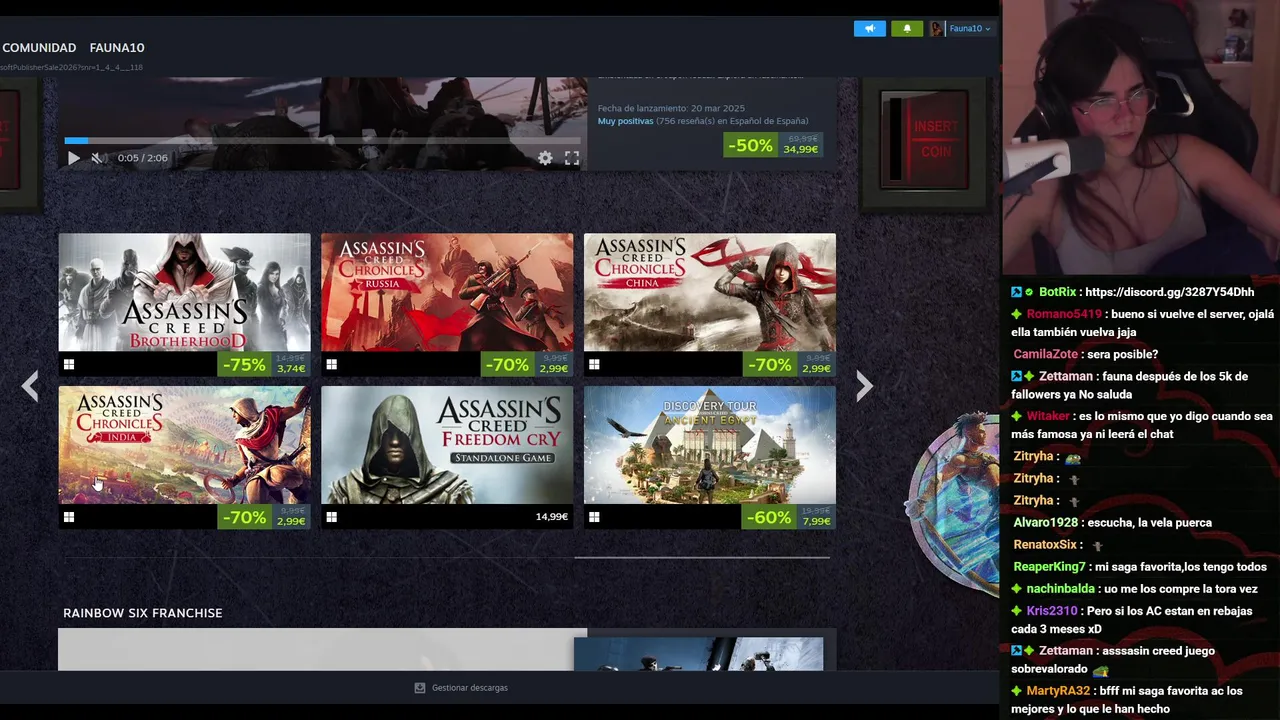Click Alvaro1928 username in chat
Image resolution: width=1280 pixels, height=720 pixels.
pyautogui.click(x=1045, y=522)
